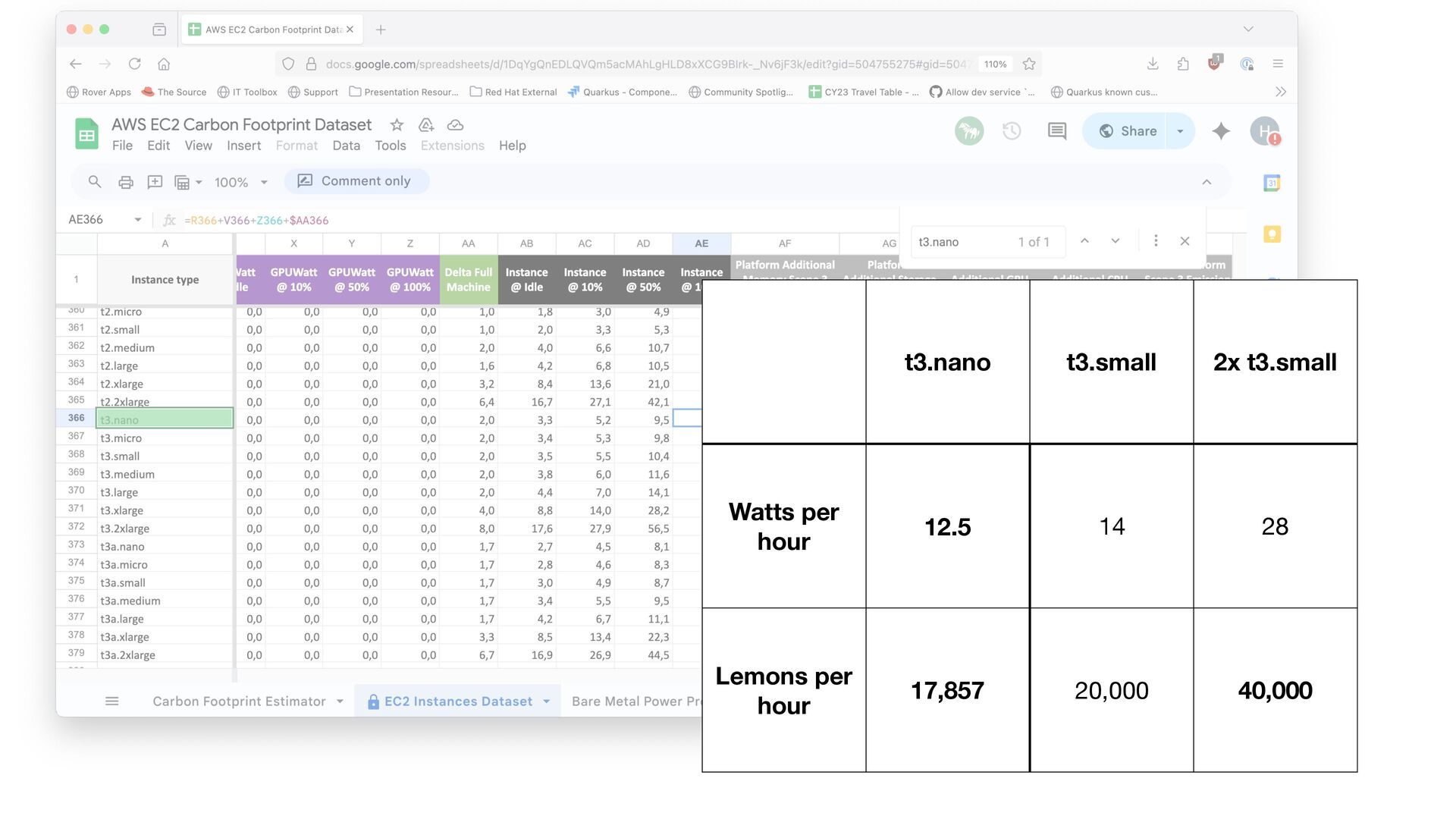The height and width of the screenshot is (819, 1456).
Task: Click the Share button
Action: click(1128, 131)
